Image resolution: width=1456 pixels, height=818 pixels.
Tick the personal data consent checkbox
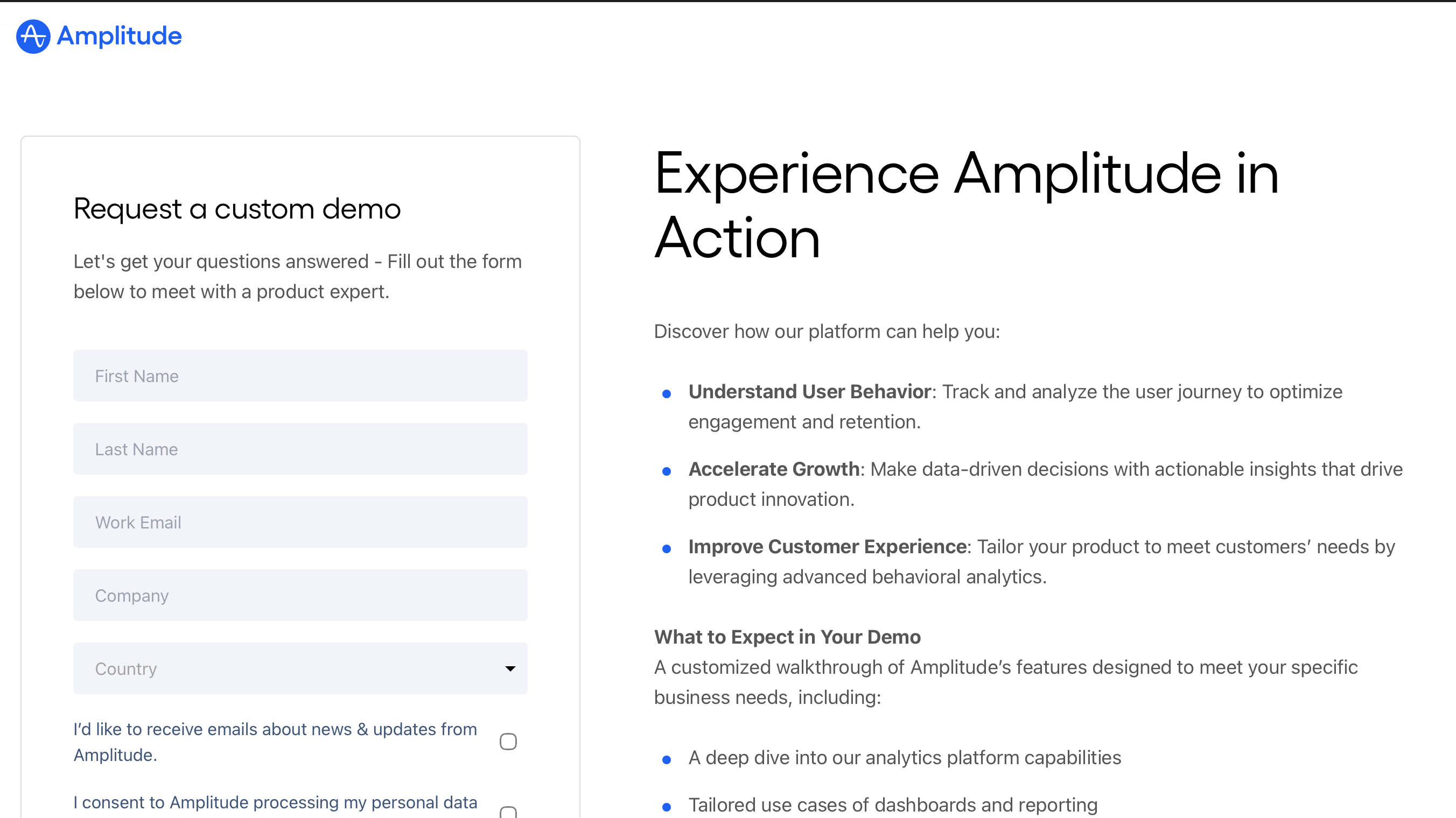[x=508, y=813]
